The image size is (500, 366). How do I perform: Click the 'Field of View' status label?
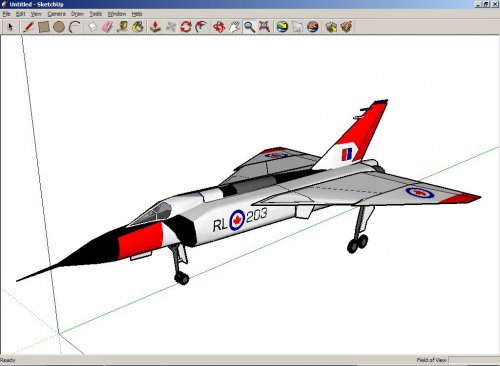pyautogui.click(x=431, y=360)
